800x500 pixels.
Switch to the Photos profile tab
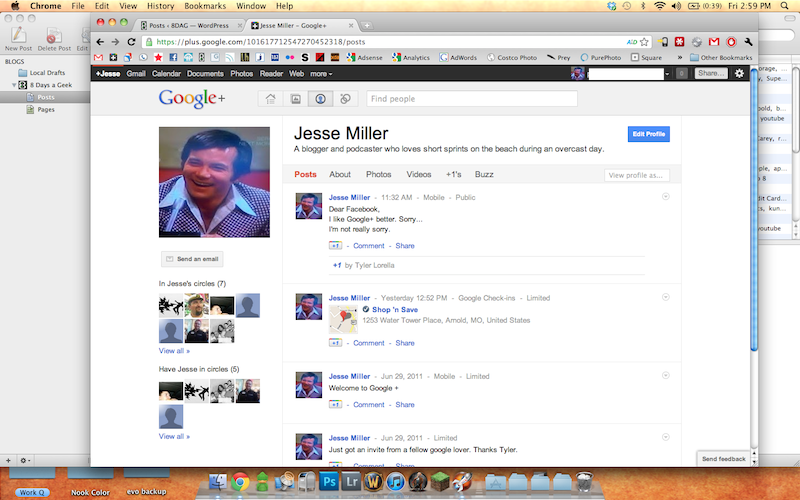pos(379,174)
